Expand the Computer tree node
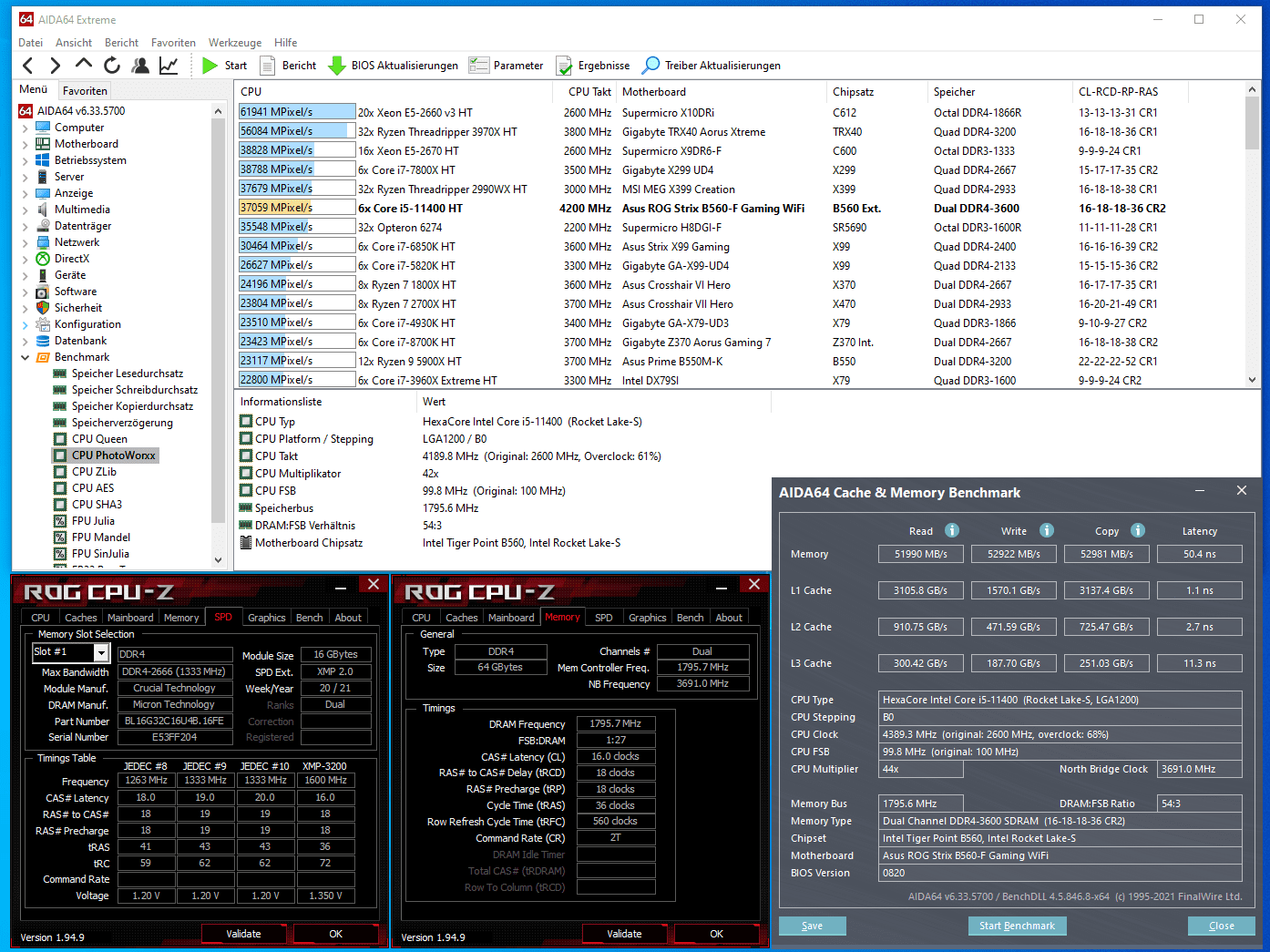1270x952 pixels. pos(25,128)
